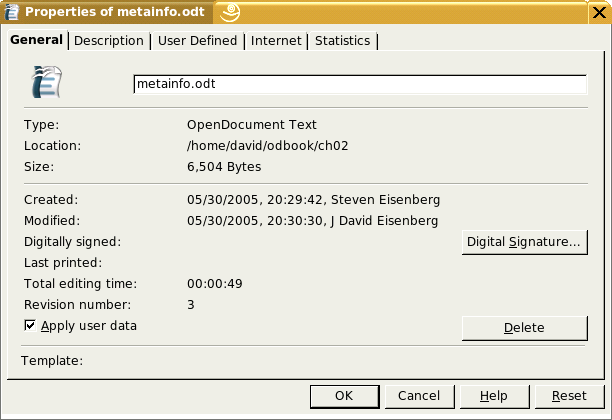Confirm with the OK button
The width and height of the screenshot is (612, 420).
pos(344,396)
